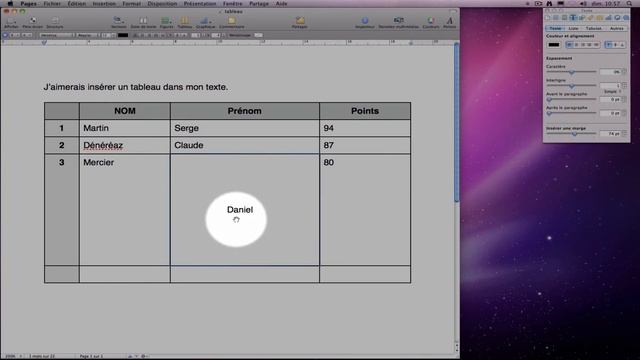Open the Polices fonts panel icon
The image size is (640, 360).
pyautogui.click(x=449, y=21)
